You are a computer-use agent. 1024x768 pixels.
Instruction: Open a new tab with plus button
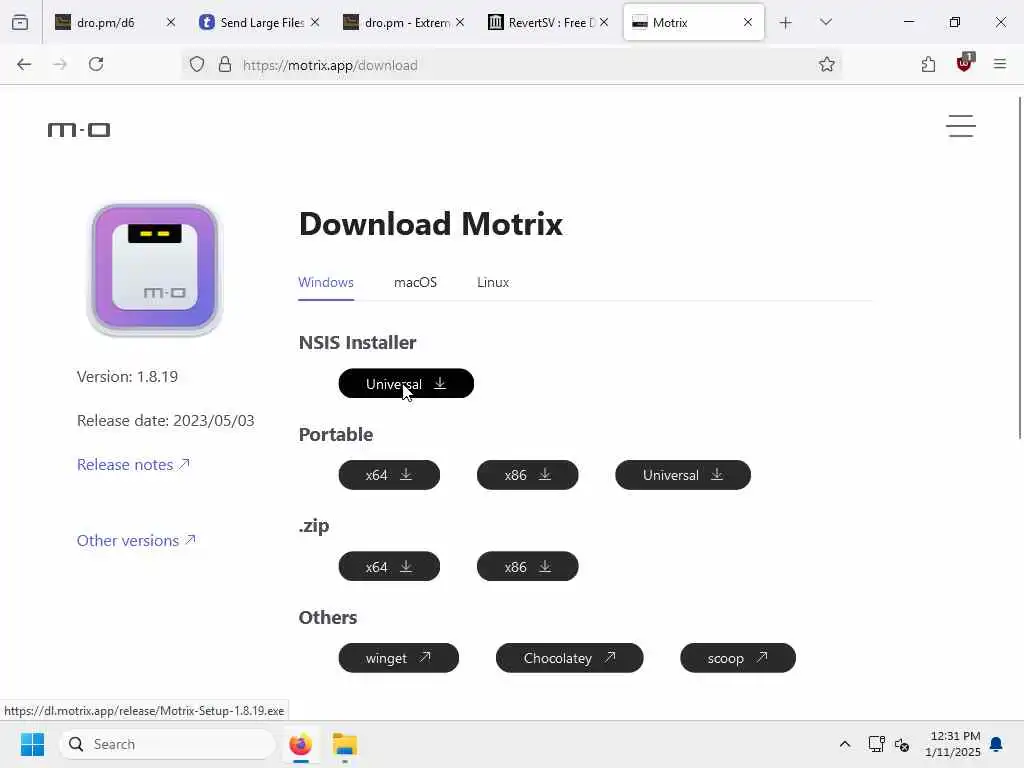(786, 23)
